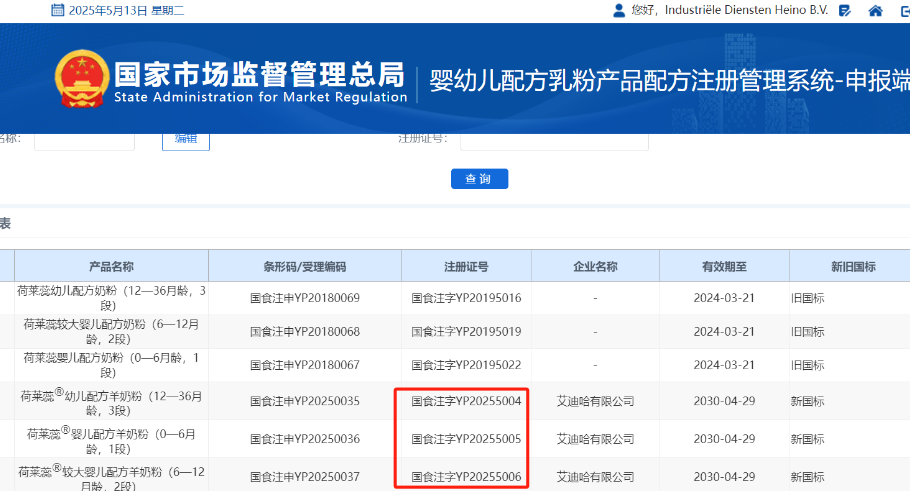Click the 新旧国标 column header
The width and height of the screenshot is (910, 491).
852,267
